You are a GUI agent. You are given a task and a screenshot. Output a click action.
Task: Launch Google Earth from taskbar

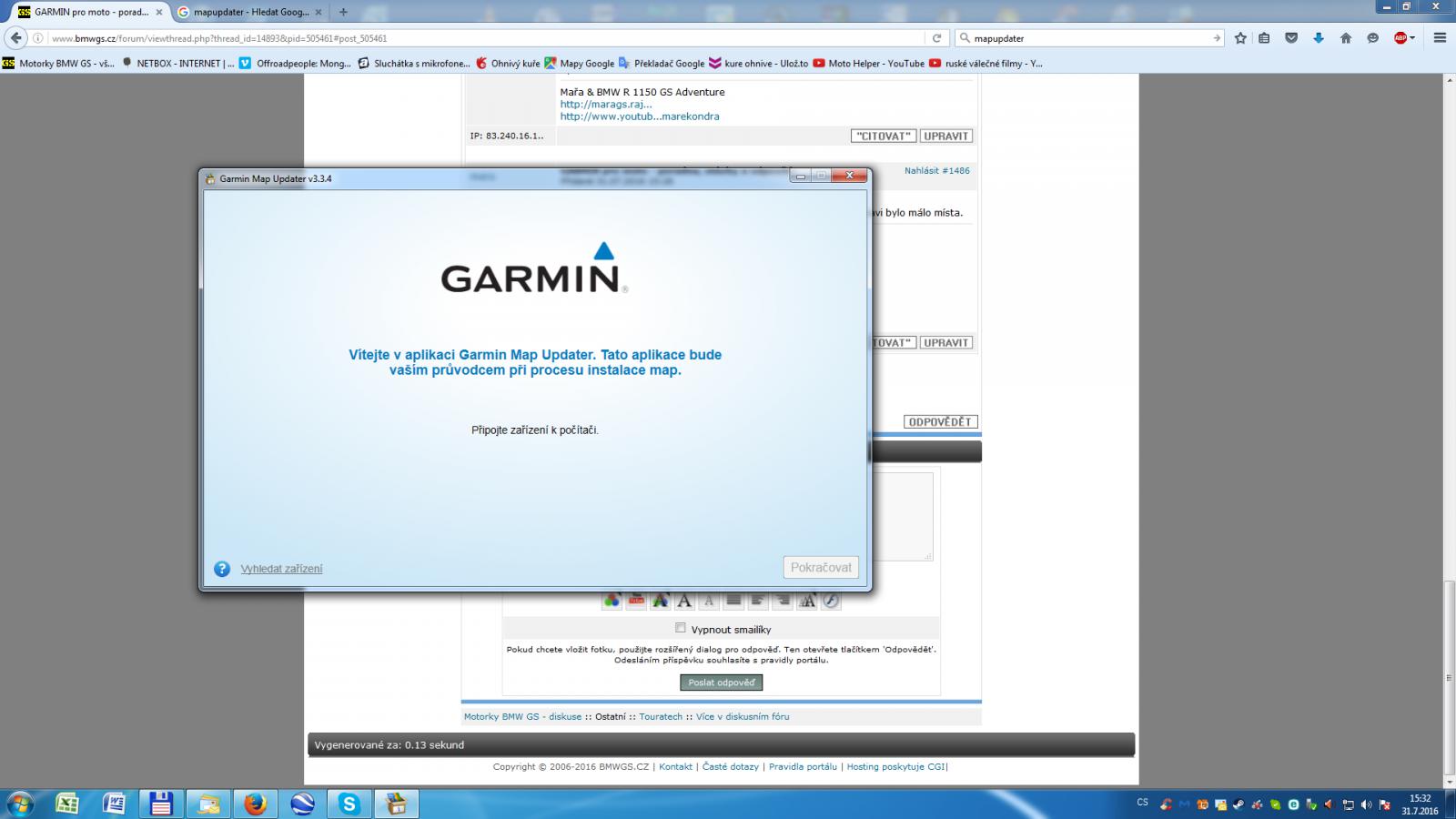pyautogui.click(x=302, y=804)
